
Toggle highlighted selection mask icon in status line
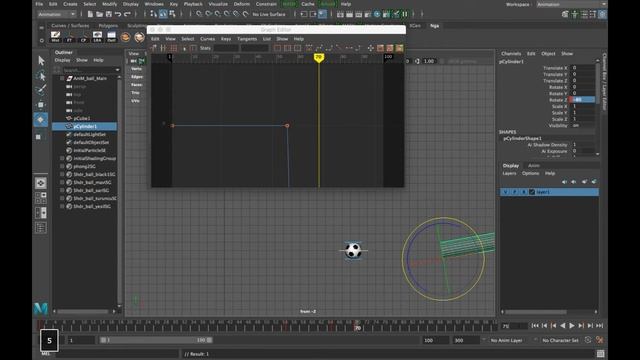(x=163, y=14)
